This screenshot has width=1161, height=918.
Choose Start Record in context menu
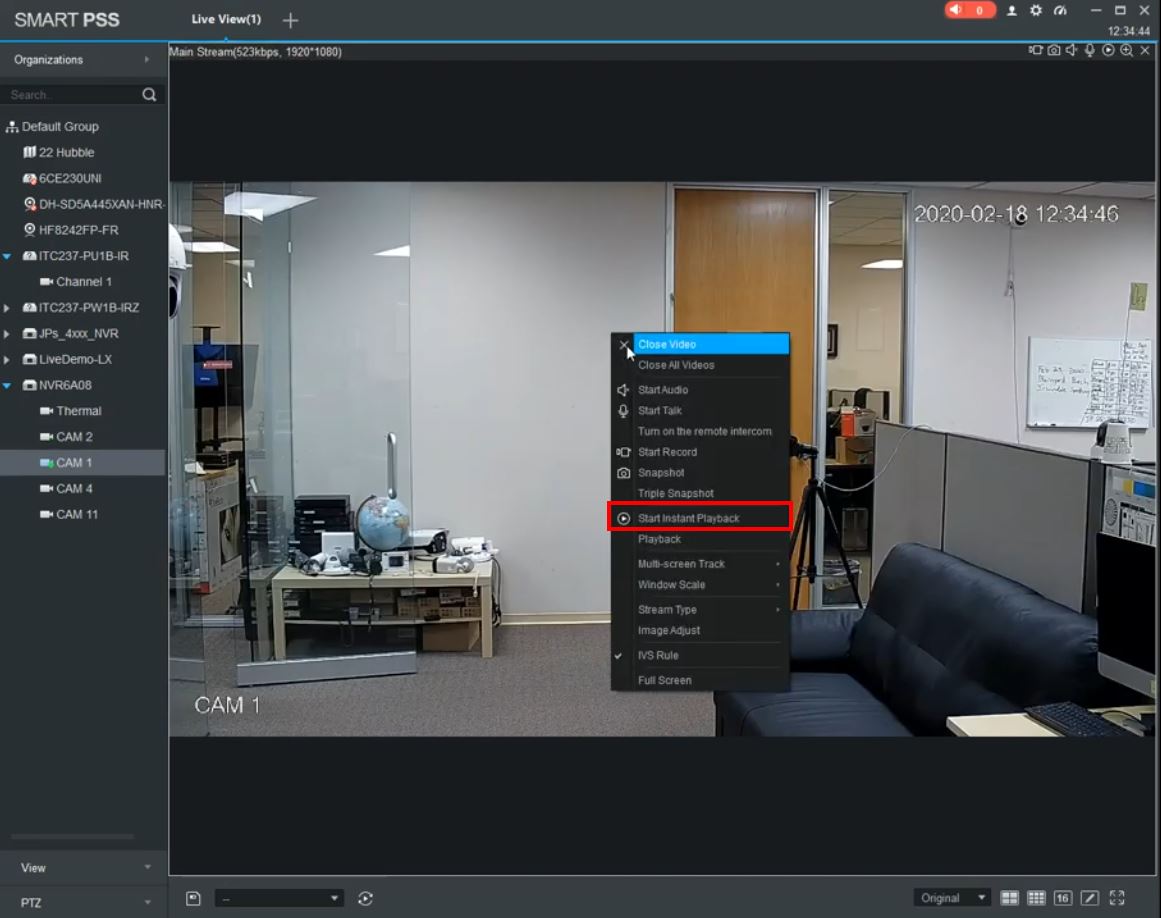(700, 452)
